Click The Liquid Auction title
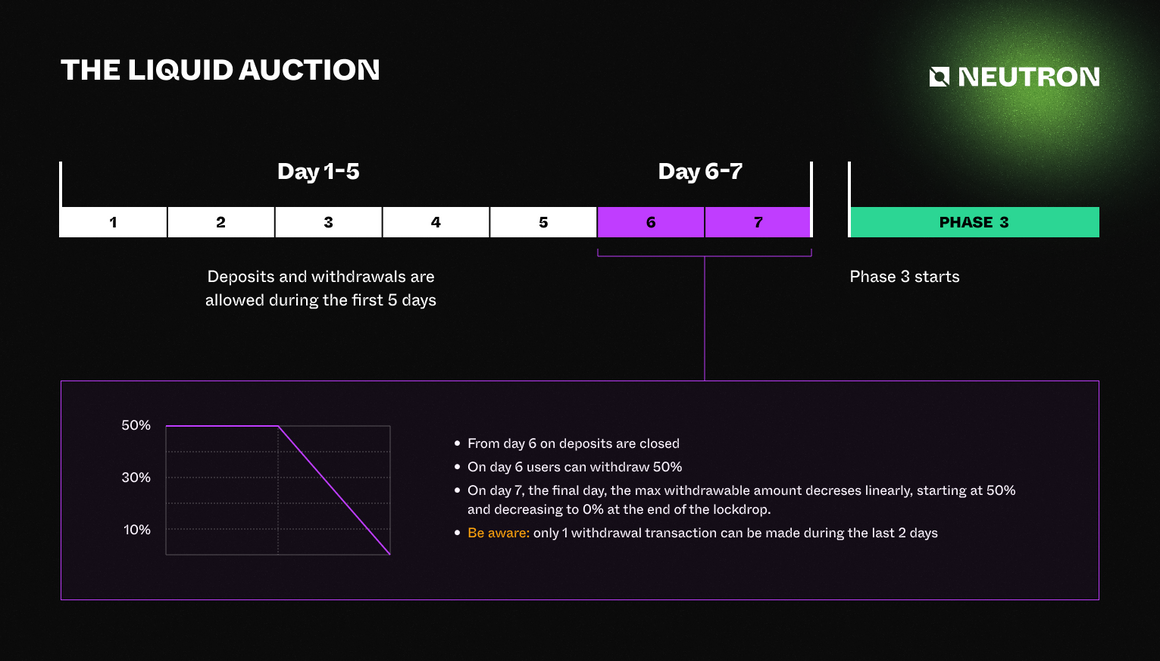 tap(220, 70)
